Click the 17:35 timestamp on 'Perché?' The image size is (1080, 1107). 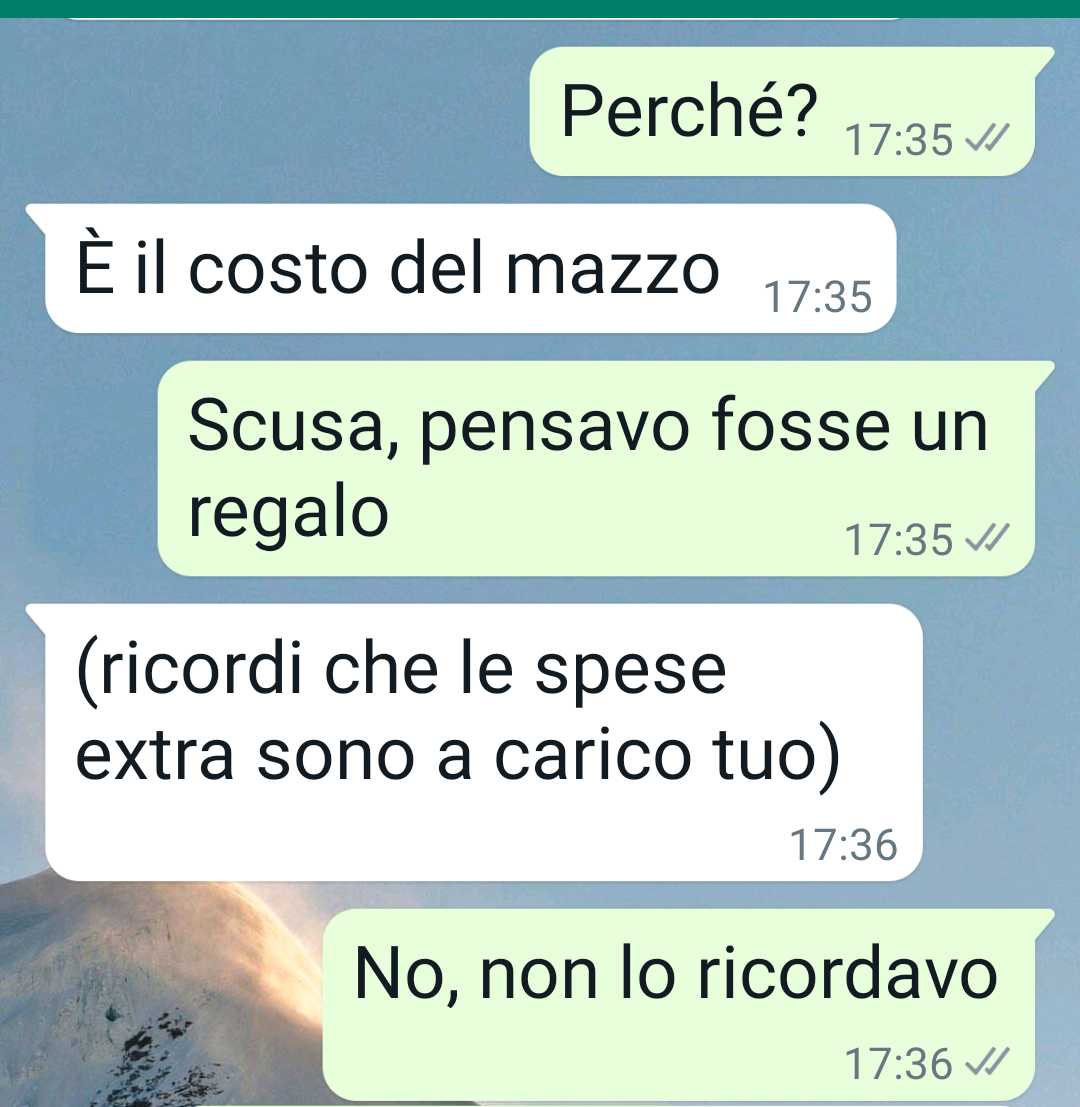pyautogui.click(x=899, y=140)
